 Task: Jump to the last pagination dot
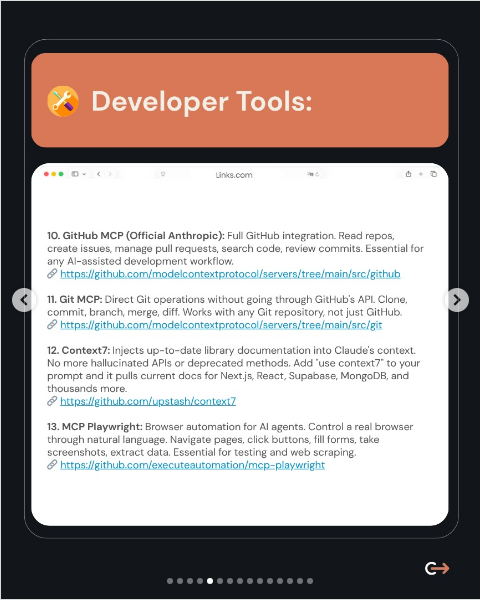pos(310,581)
